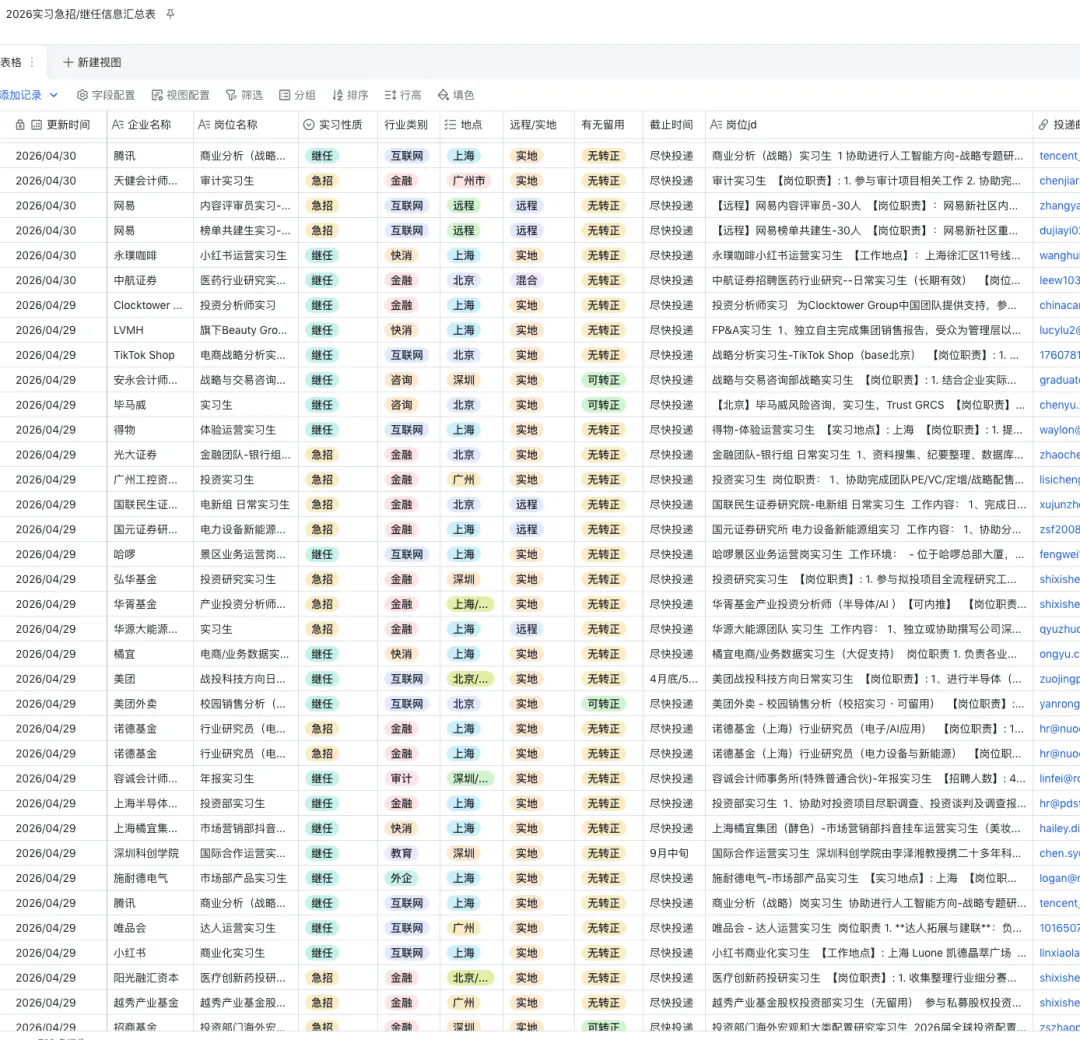
Task: Click the 审计 tag in 容诚会计师 row
Action: click(x=402, y=778)
